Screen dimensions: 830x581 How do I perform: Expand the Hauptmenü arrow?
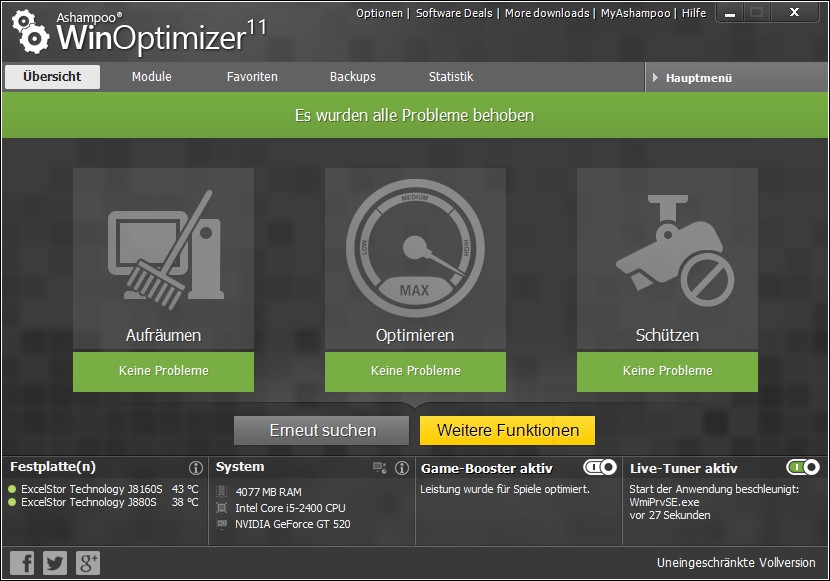(655, 78)
